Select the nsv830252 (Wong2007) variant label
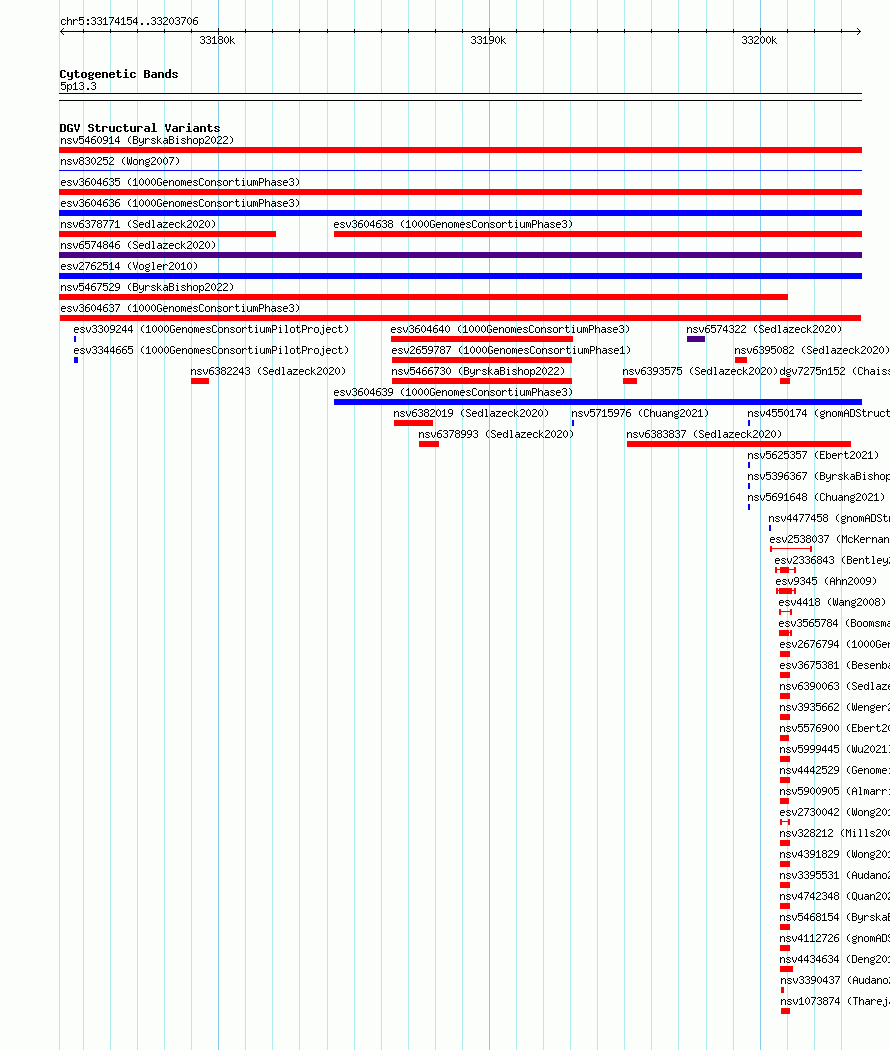 [120, 161]
